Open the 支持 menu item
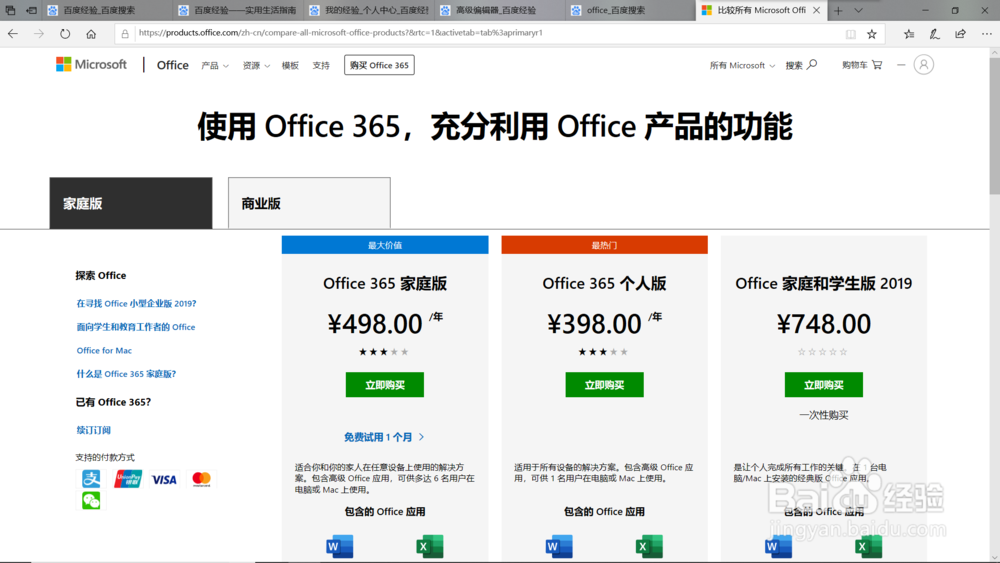 [321, 66]
